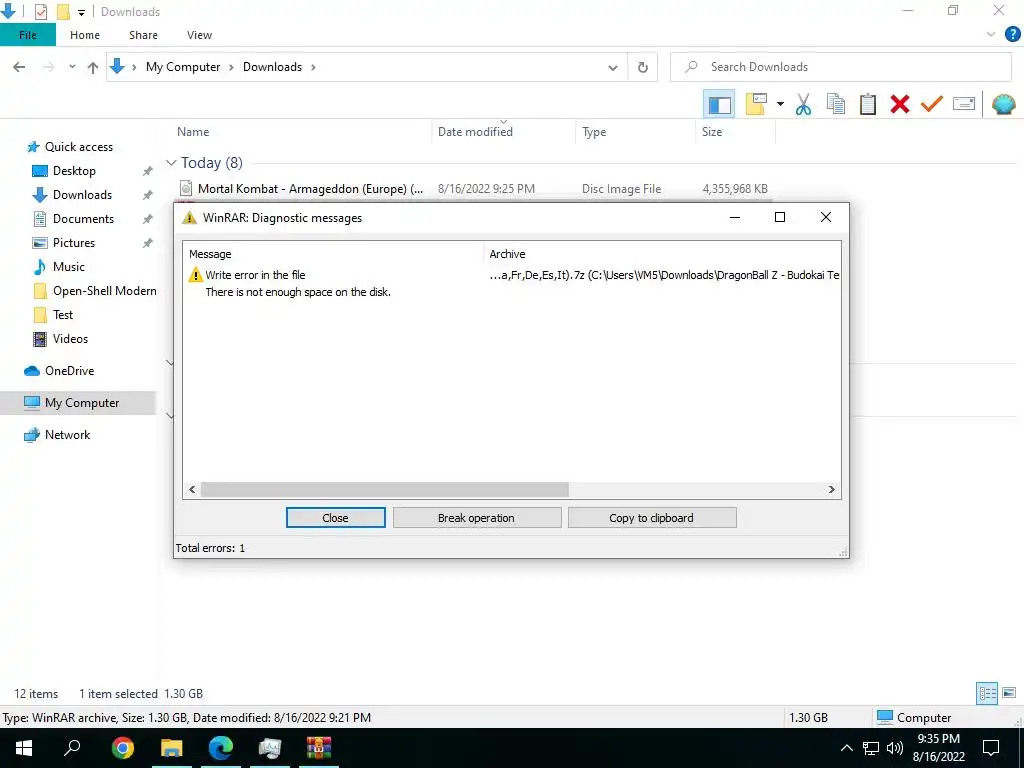Screen dimensions: 1024x768
Task: Sort by the Type column header
Action: pyautogui.click(x=594, y=132)
